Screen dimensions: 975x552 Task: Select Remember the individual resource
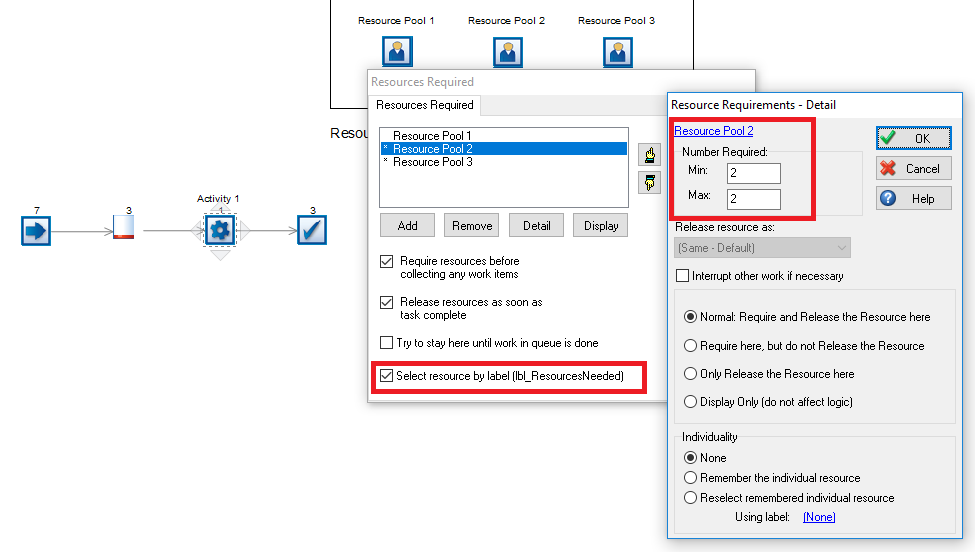[690, 477]
